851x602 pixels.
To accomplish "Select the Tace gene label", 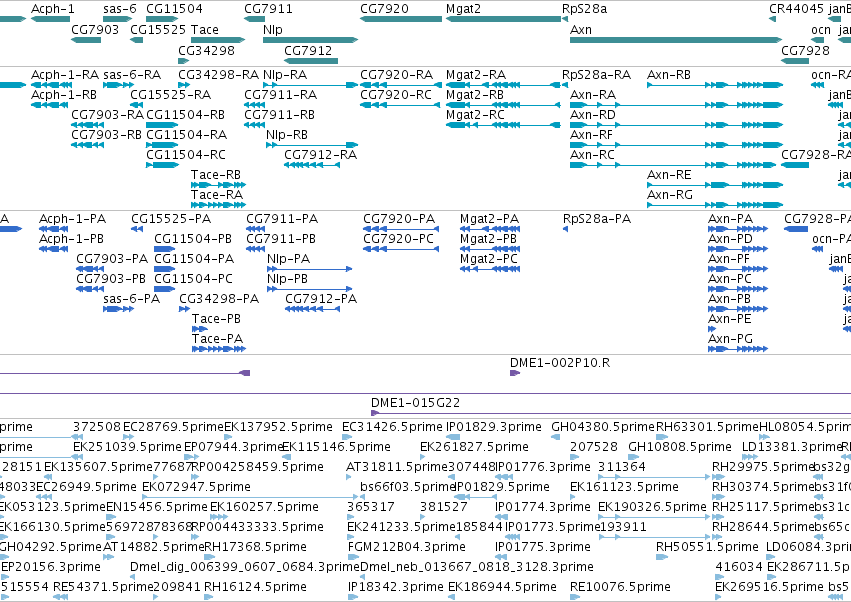I will pos(205,30).
